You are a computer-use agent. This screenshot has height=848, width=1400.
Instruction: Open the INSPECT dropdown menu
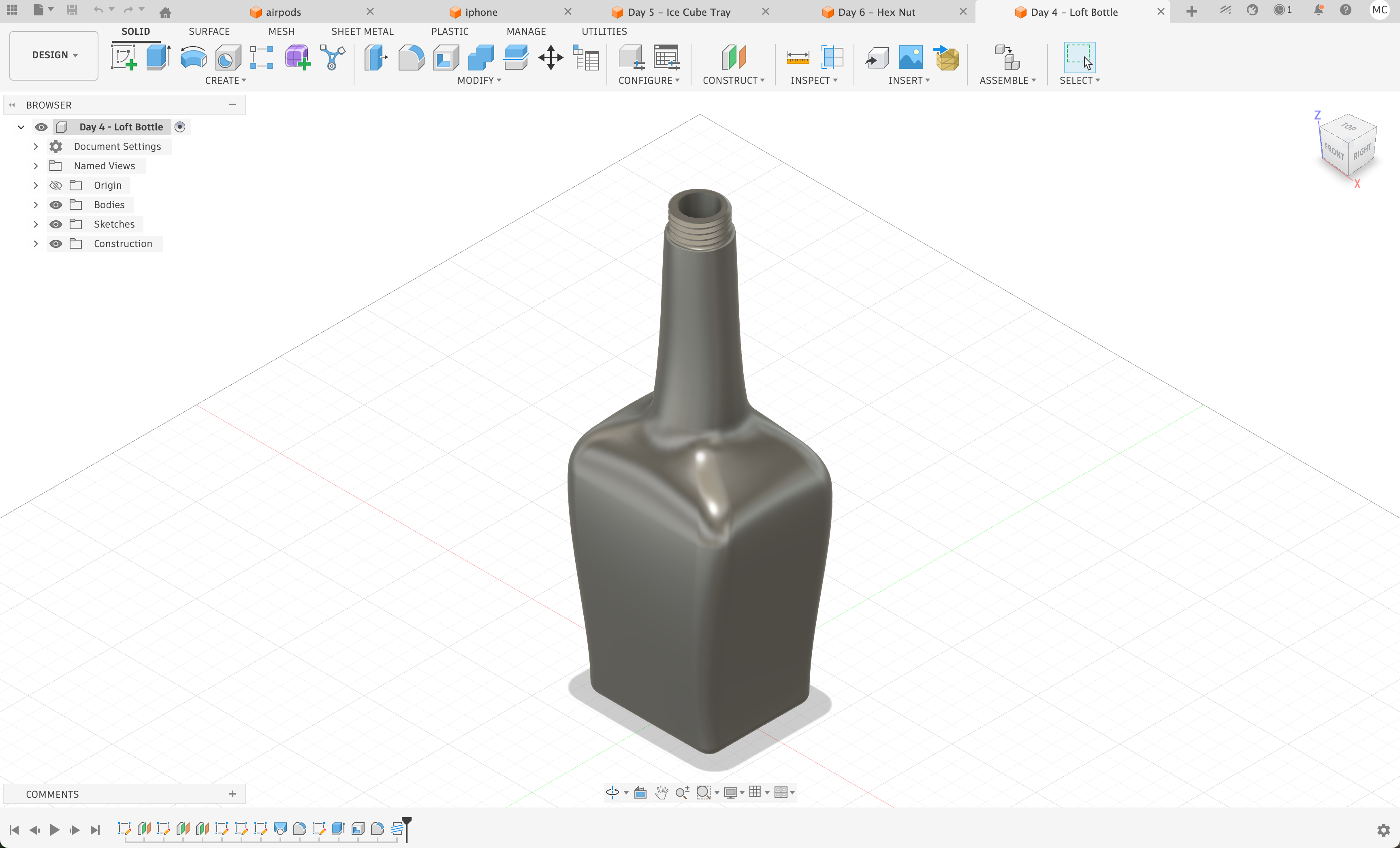[814, 80]
